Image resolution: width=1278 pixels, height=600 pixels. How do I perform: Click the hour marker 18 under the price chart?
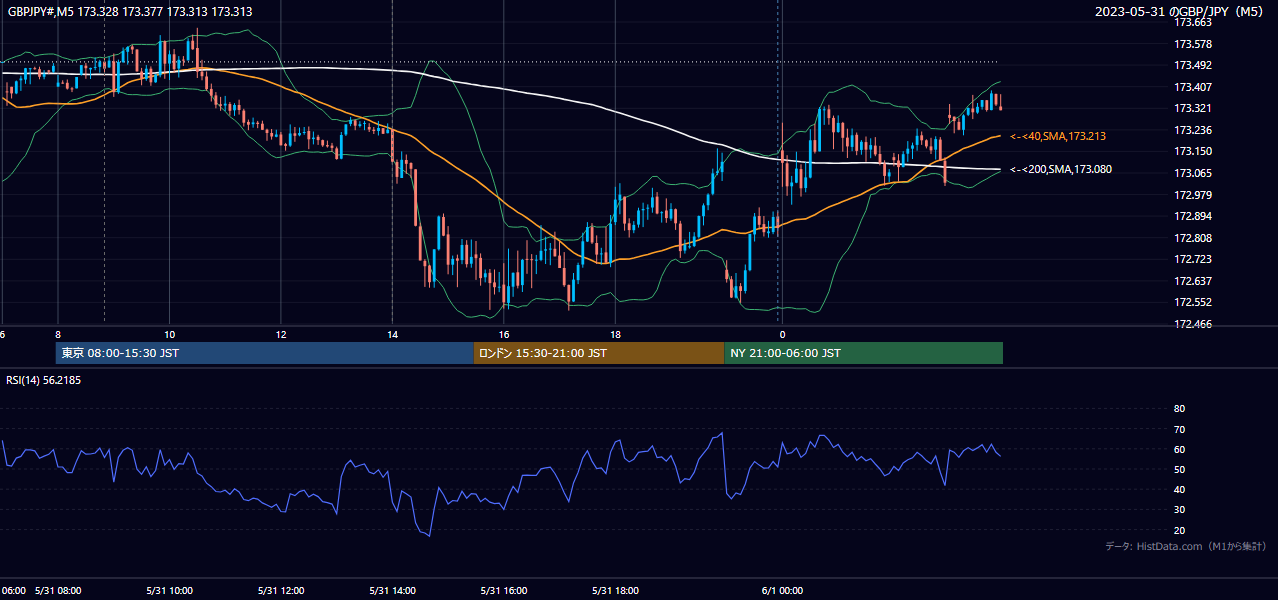(616, 335)
